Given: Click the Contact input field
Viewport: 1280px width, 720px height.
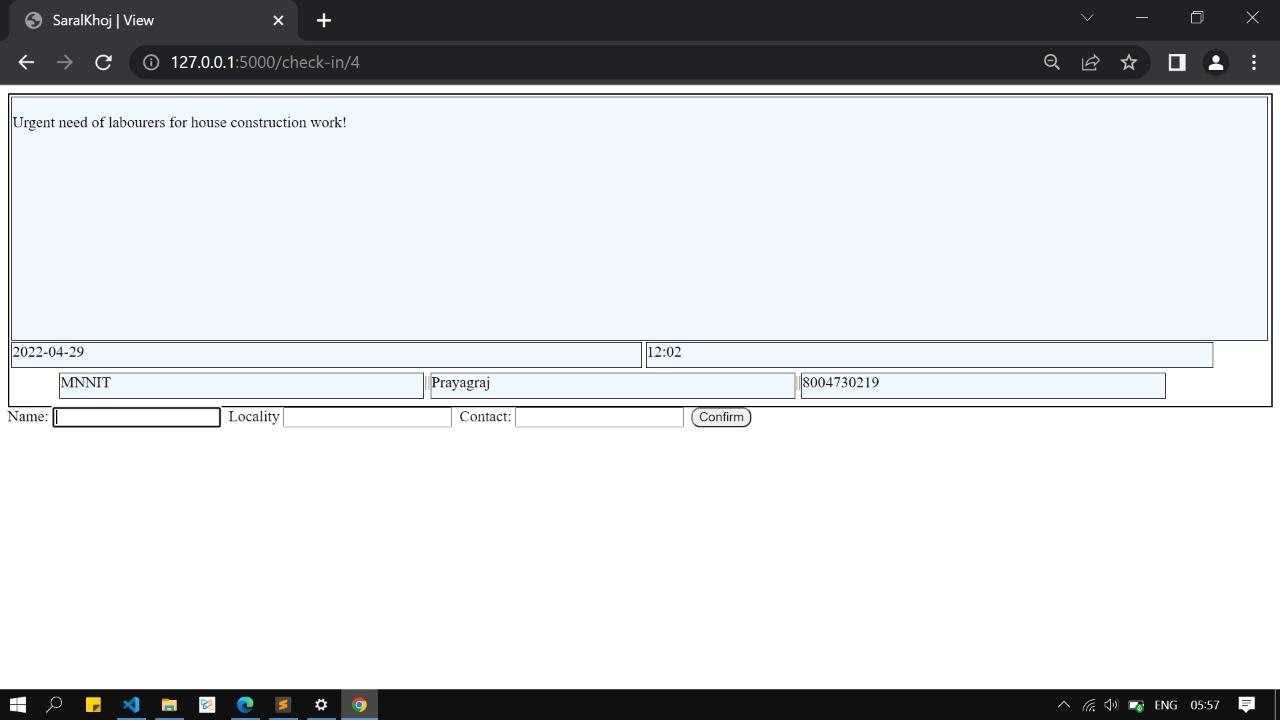Looking at the screenshot, I should [599, 417].
